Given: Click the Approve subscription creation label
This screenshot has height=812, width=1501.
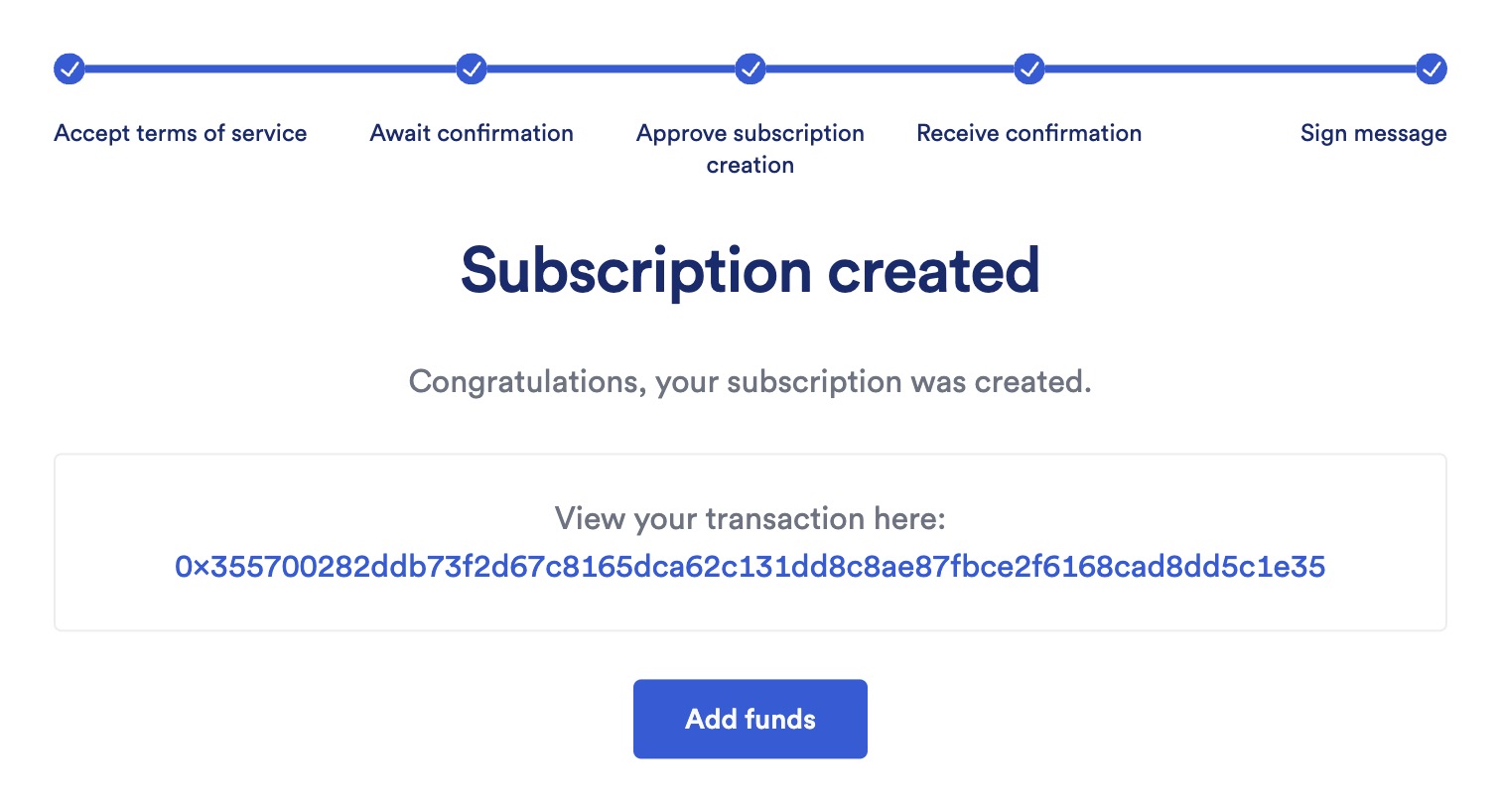Looking at the screenshot, I should point(750,148).
